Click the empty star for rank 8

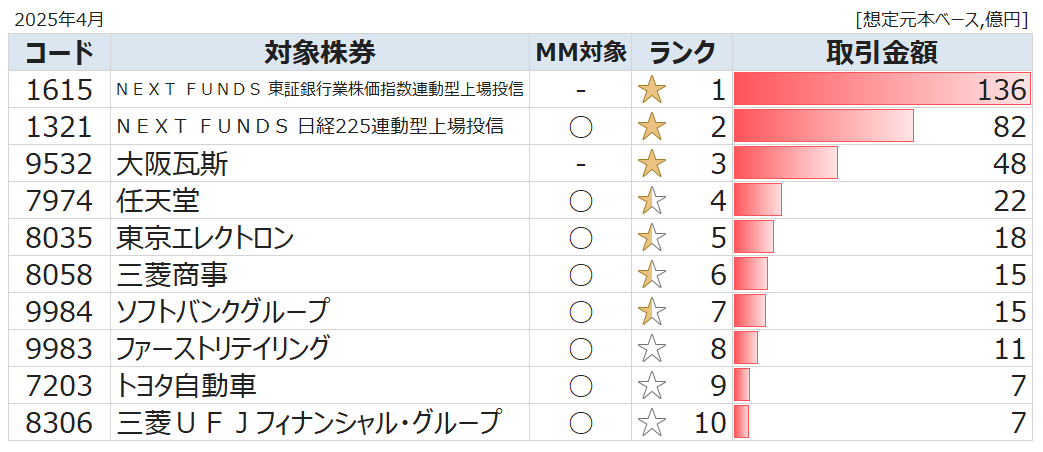(x=652, y=349)
